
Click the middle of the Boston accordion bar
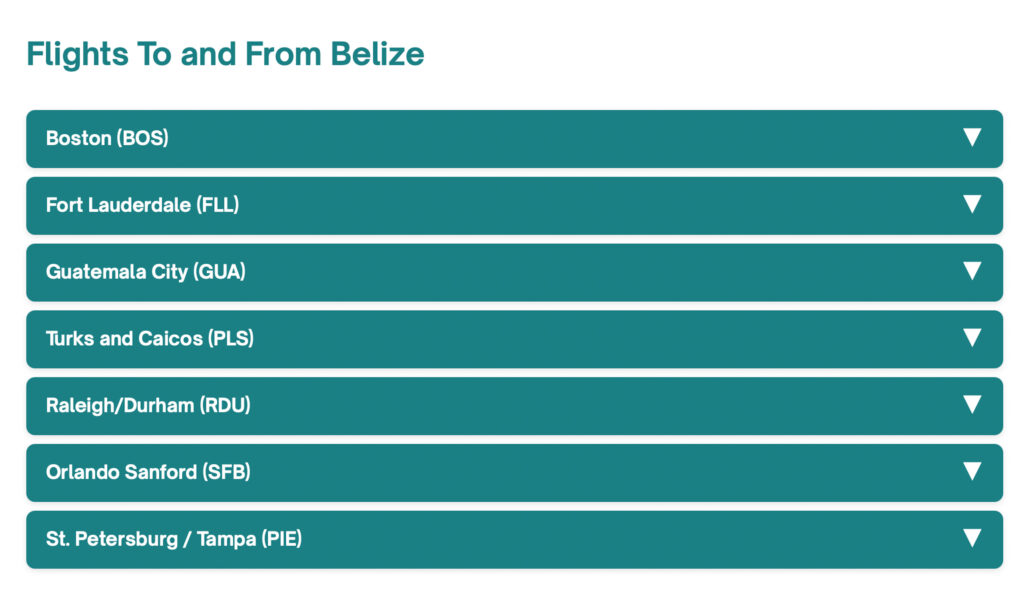click(515, 138)
